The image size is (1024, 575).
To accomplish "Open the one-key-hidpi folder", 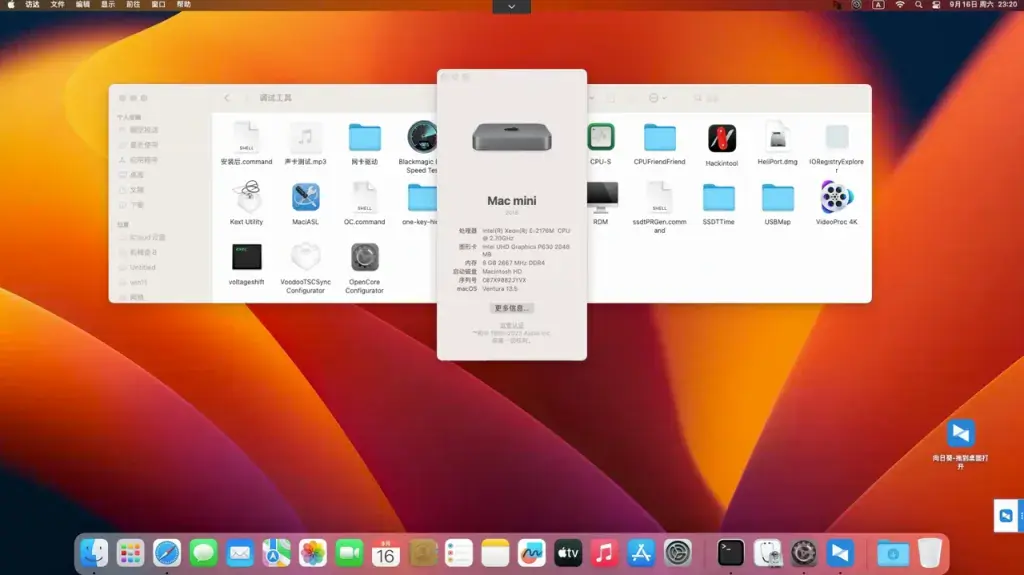I will pos(423,197).
